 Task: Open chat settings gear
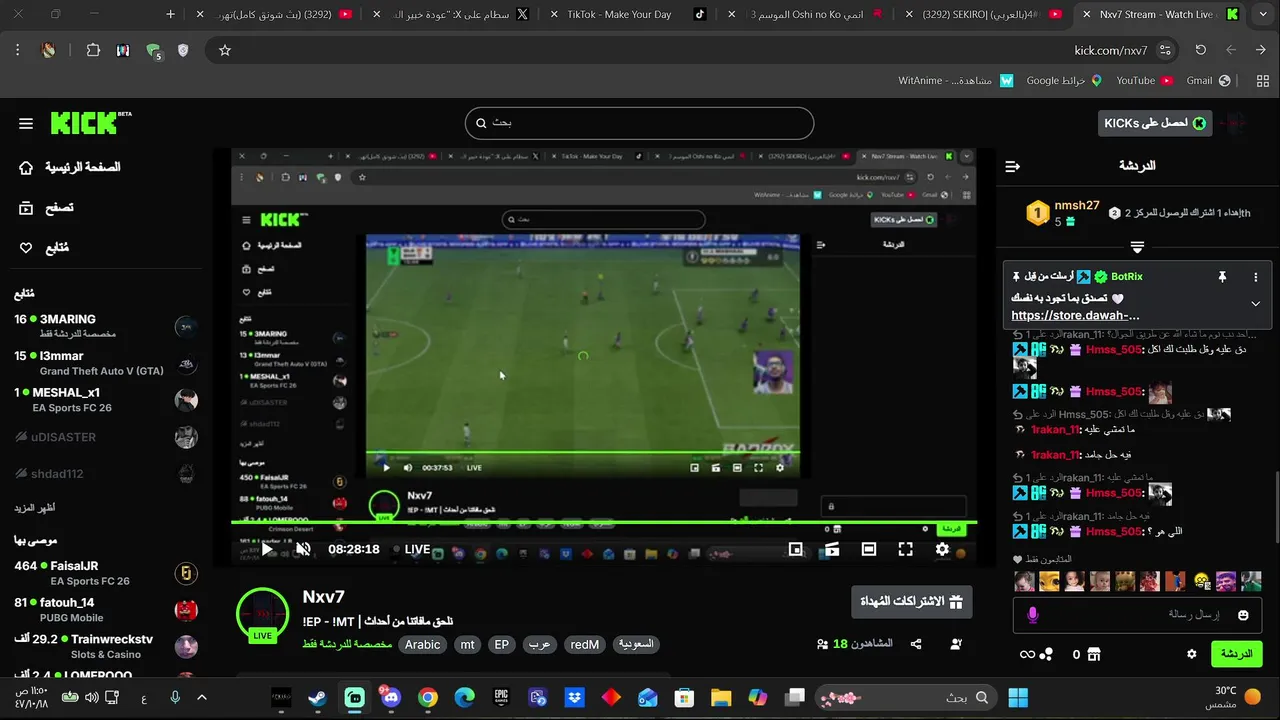click(x=1191, y=654)
